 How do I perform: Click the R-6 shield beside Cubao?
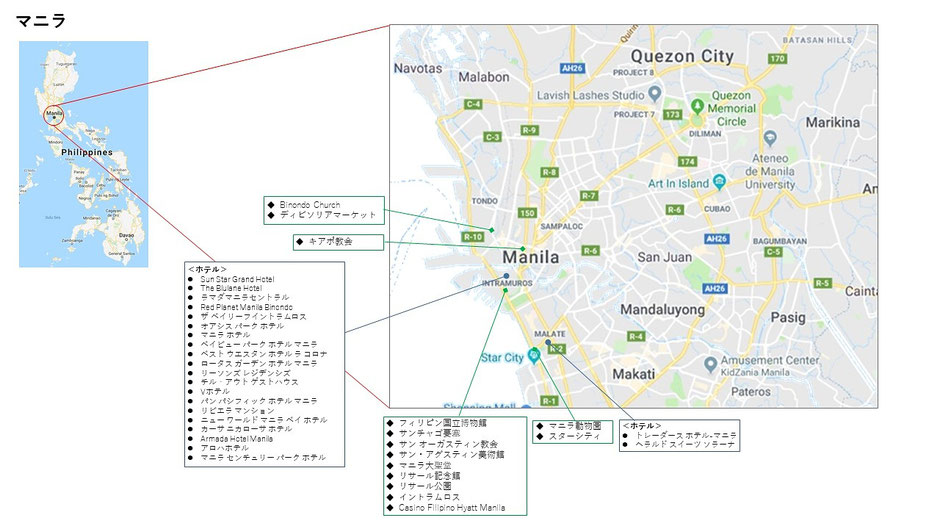coord(674,210)
